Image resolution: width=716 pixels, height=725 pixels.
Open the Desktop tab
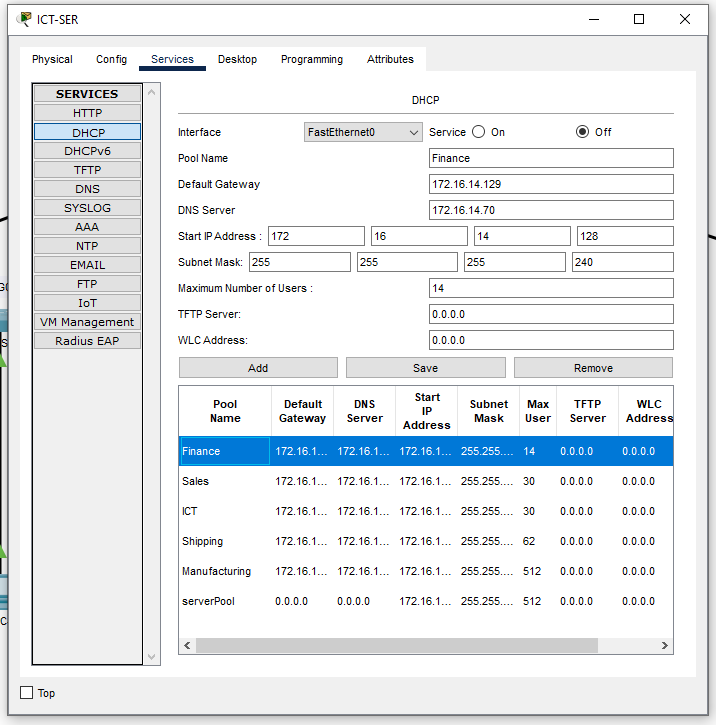[237, 59]
